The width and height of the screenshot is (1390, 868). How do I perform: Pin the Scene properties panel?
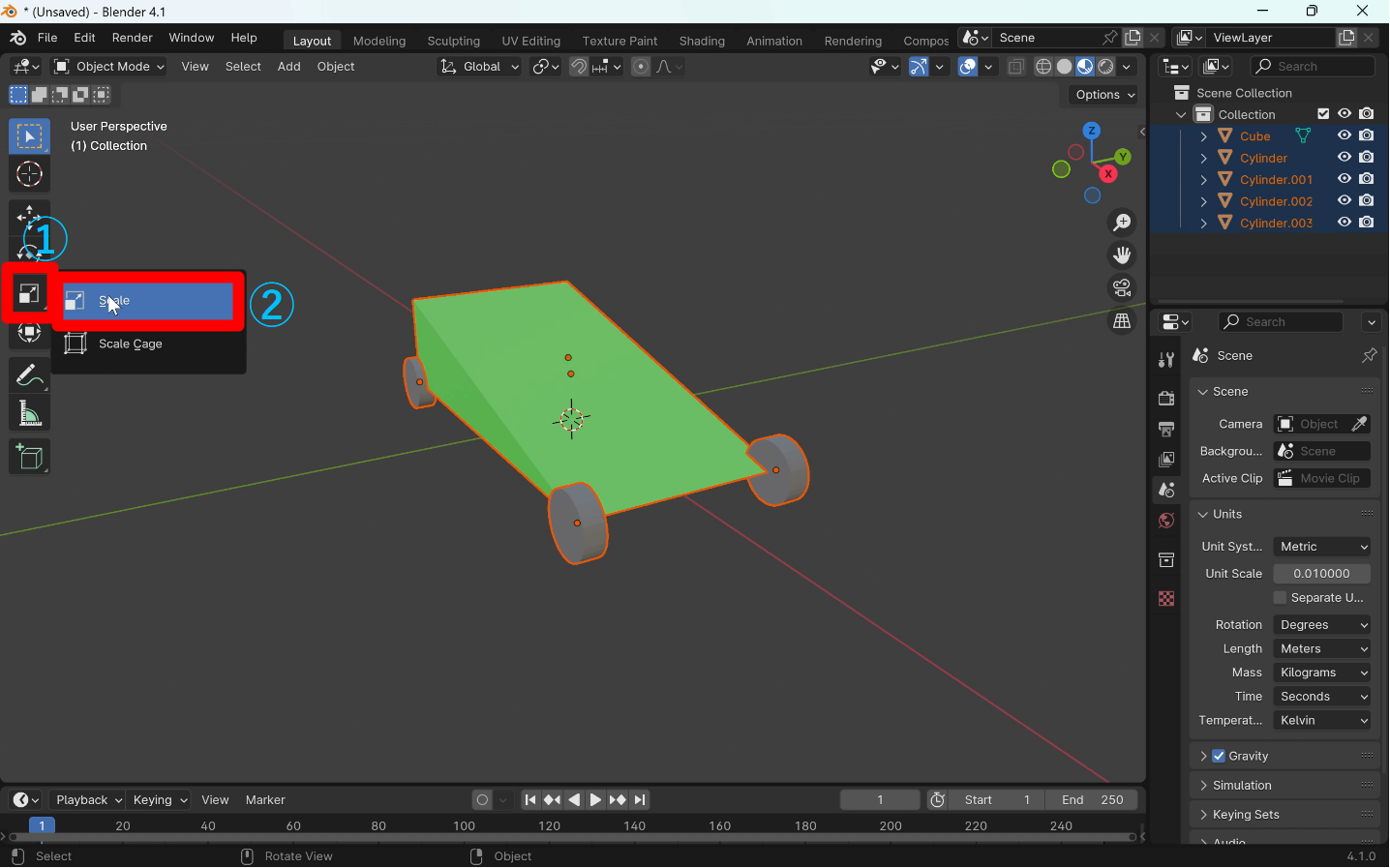tap(1369, 356)
